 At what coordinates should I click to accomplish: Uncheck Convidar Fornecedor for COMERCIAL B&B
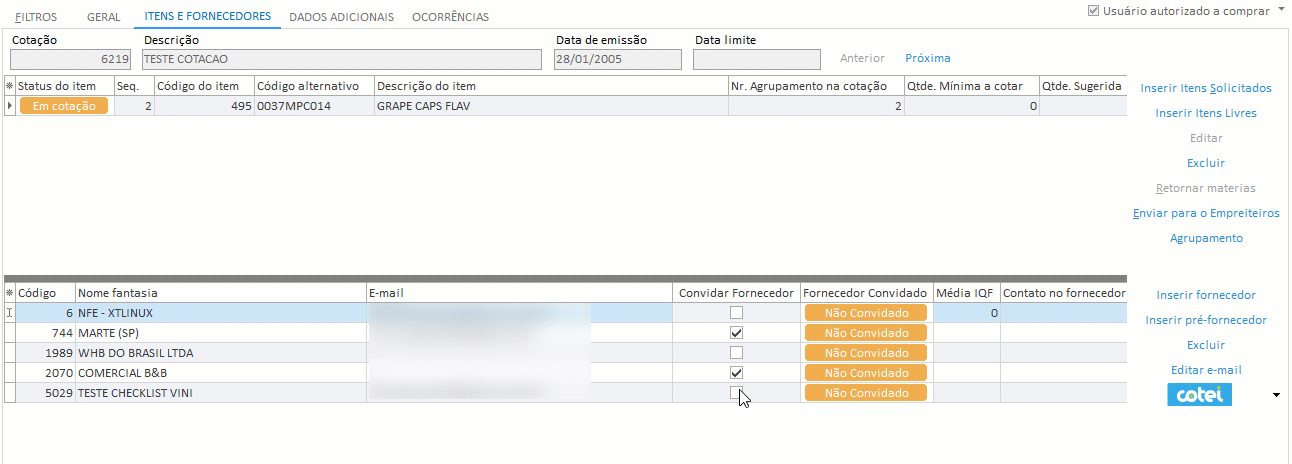(737, 373)
